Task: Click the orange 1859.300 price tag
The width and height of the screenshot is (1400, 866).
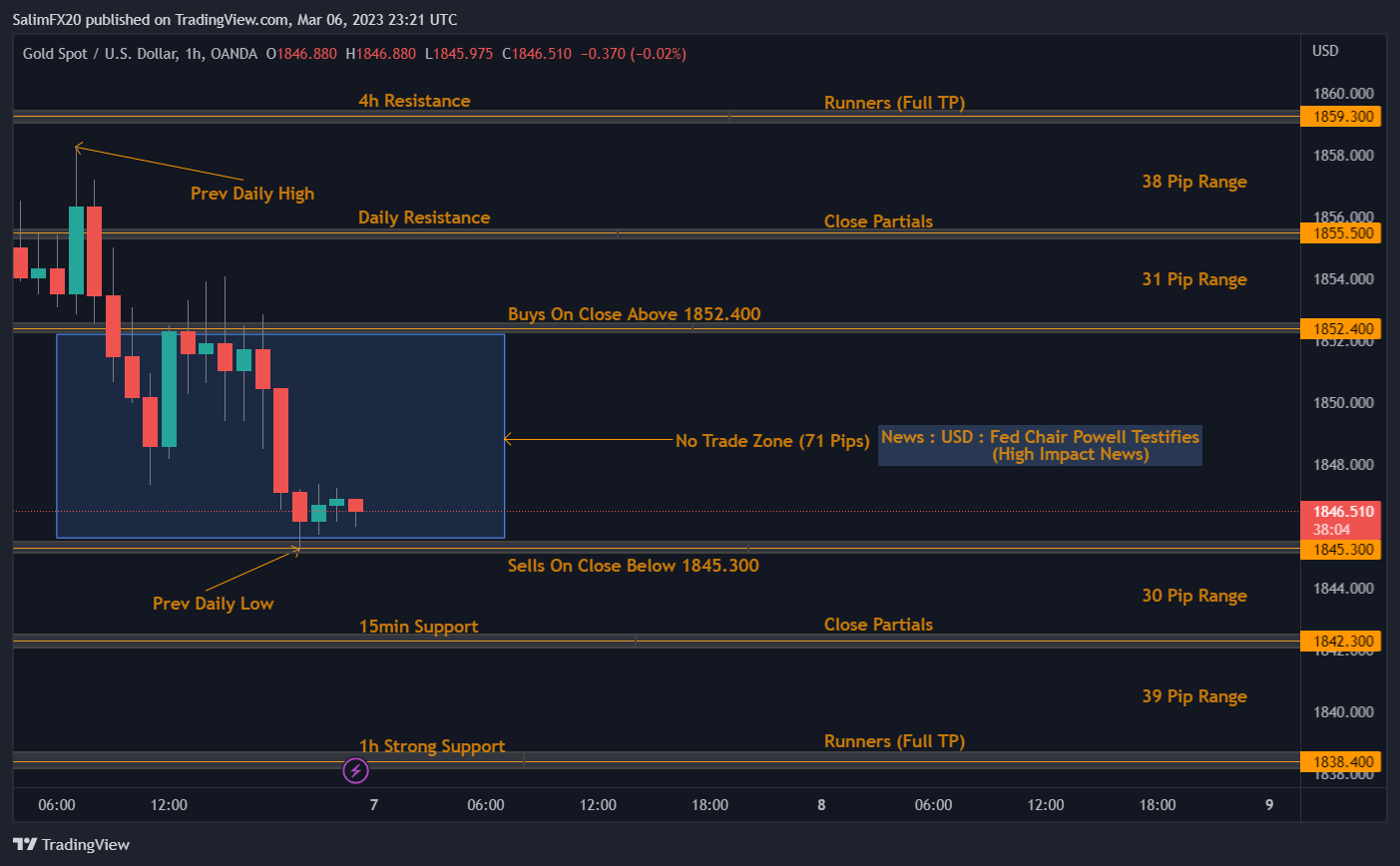Action: 1340,116
